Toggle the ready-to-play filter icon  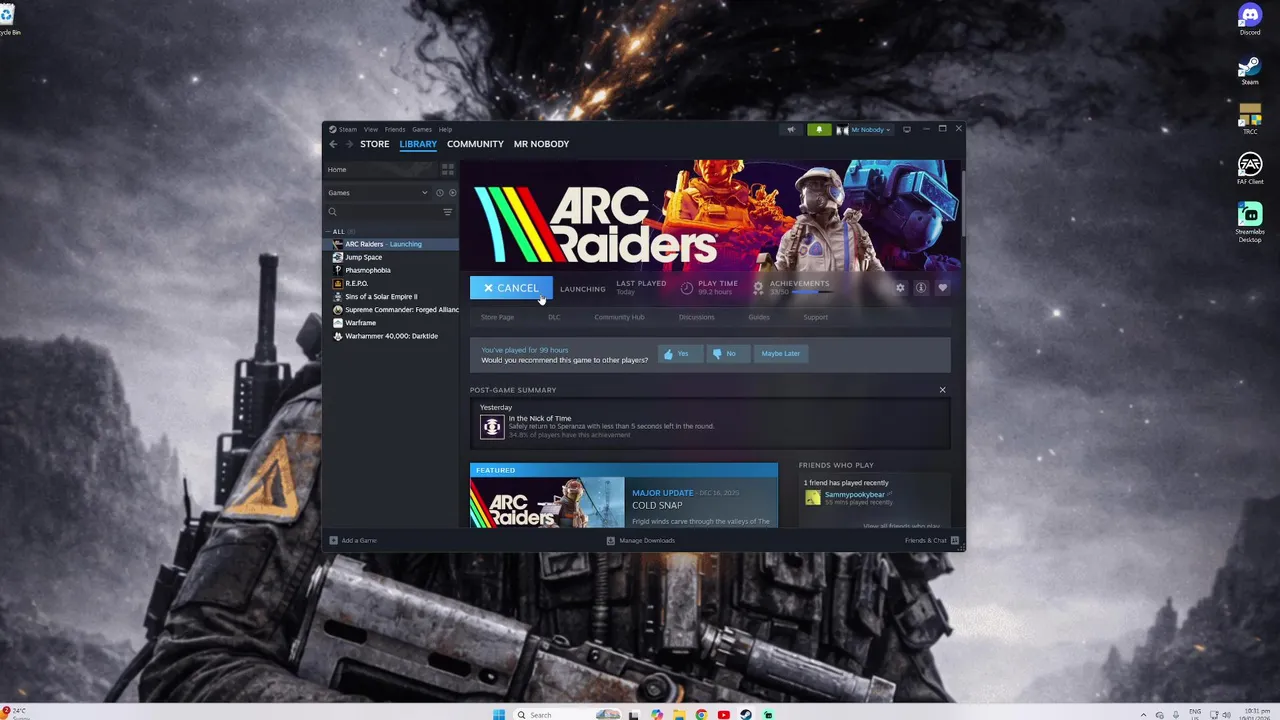coord(452,193)
